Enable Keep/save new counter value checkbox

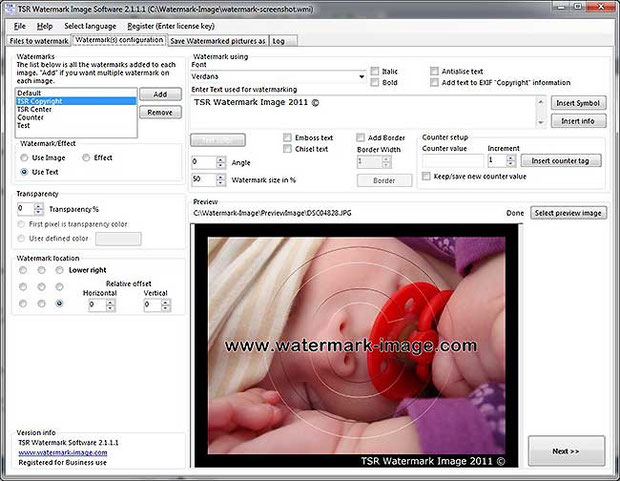coord(426,176)
